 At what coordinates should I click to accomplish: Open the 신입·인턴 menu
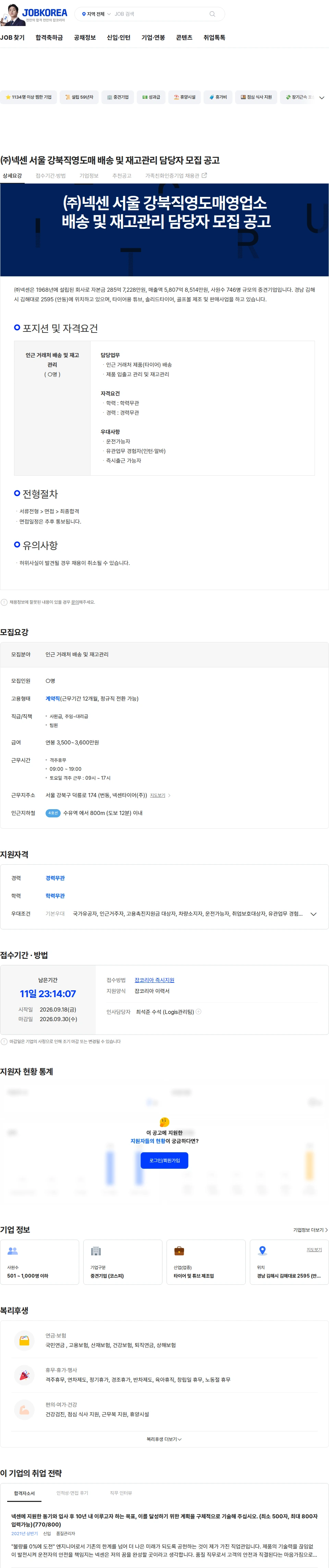[x=119, y=38]
